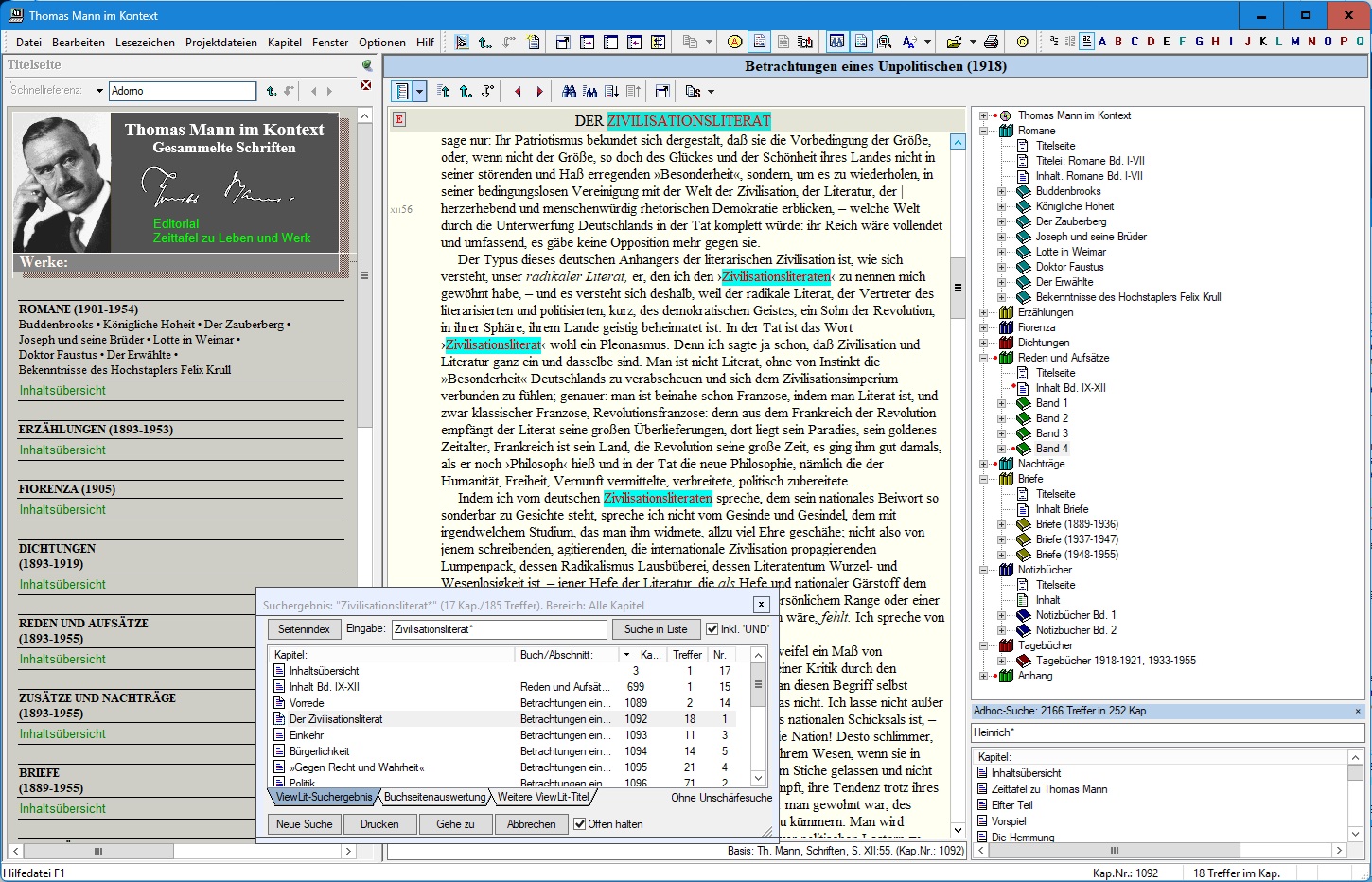Expand the Buddenbrooks tree node
1372x882 pixels.
tap(1001, 191)
